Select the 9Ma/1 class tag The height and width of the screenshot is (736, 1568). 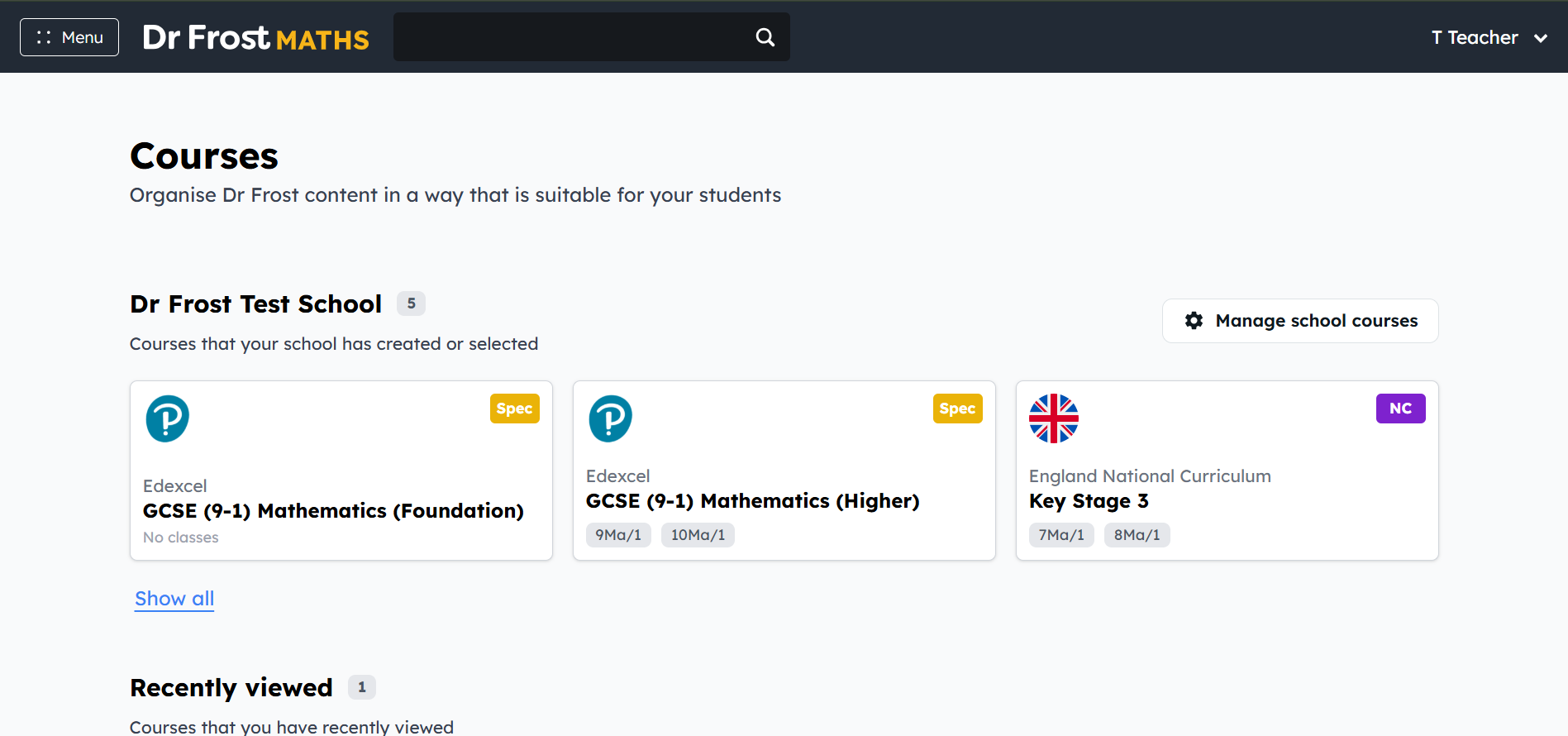click(x=618, y=535)
